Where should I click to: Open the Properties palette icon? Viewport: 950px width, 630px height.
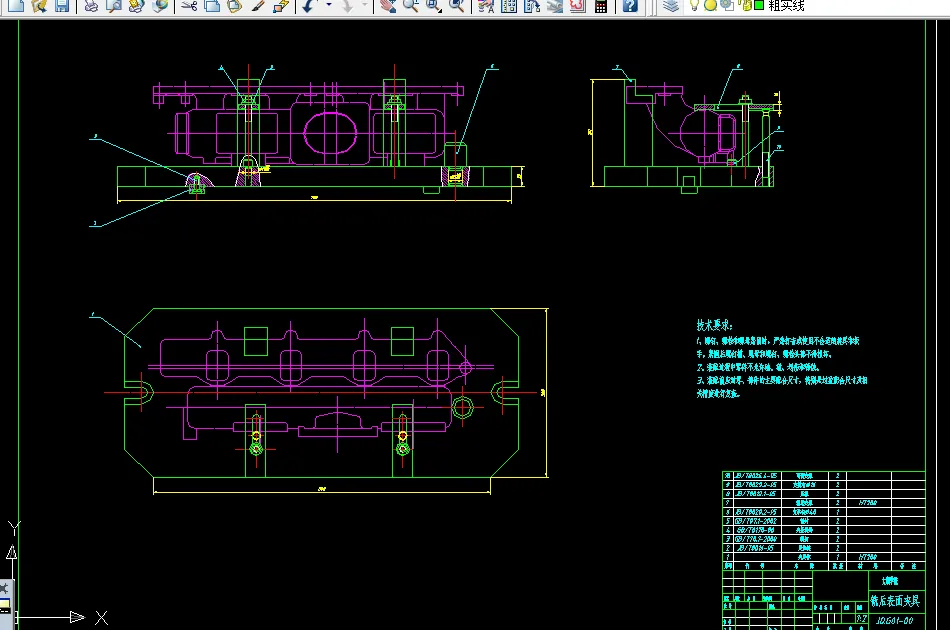coord(486,5)
